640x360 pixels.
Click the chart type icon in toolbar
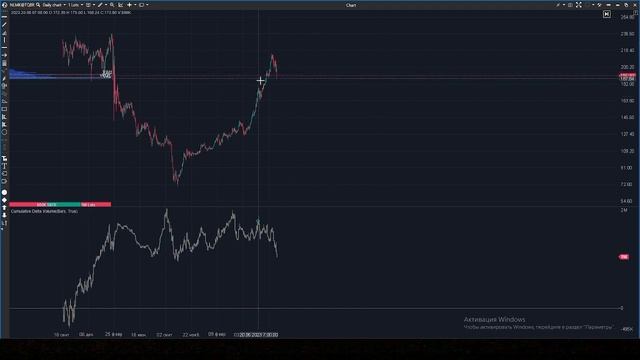[121, 5]
